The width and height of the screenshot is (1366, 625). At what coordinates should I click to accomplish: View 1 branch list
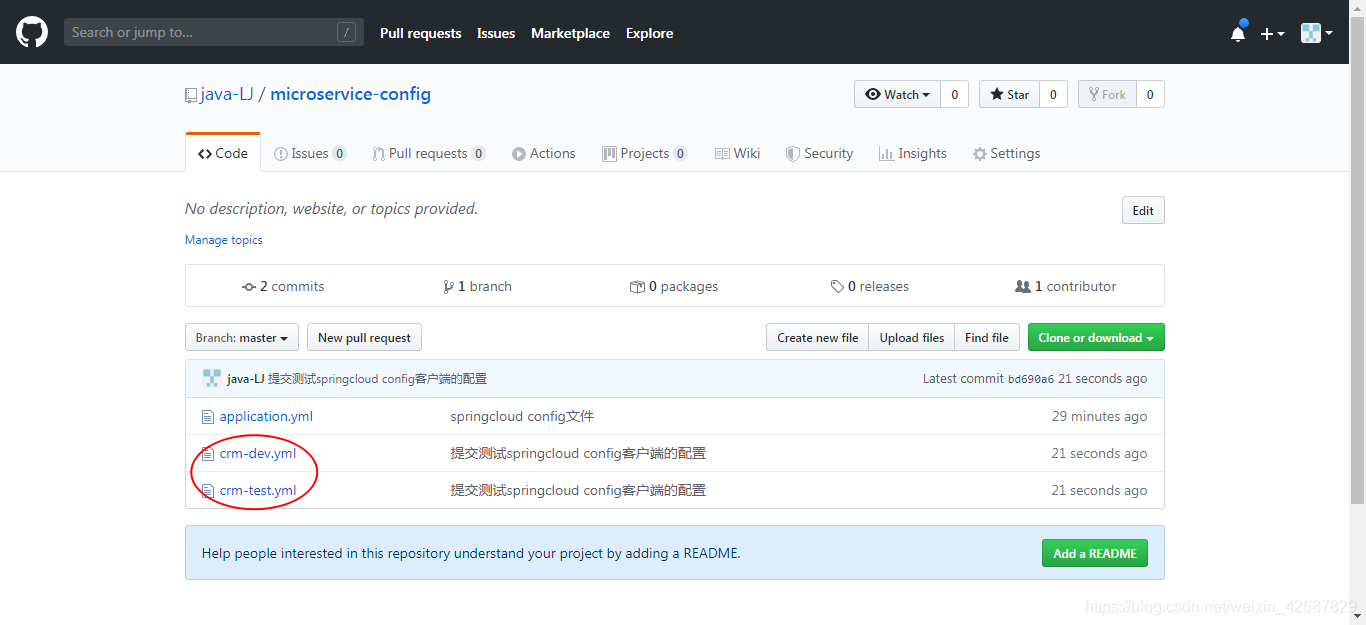(477, 286)
